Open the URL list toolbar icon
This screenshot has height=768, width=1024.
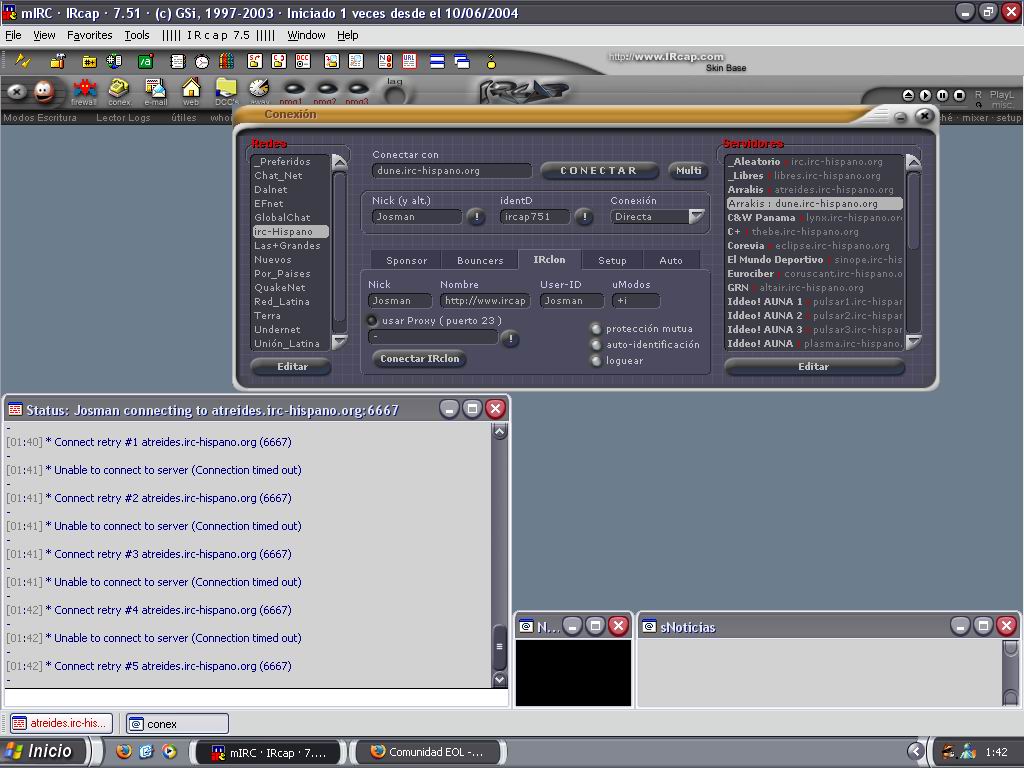(409, 61)
